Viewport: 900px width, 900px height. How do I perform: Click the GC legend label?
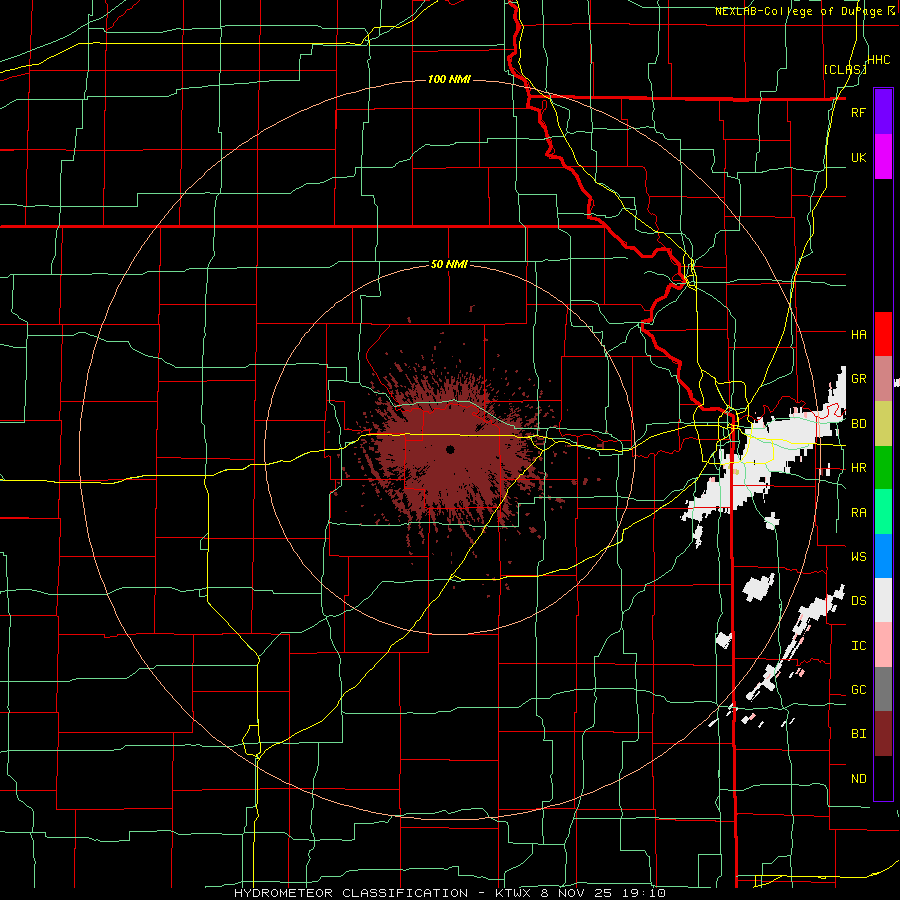[x=858, y=690]
